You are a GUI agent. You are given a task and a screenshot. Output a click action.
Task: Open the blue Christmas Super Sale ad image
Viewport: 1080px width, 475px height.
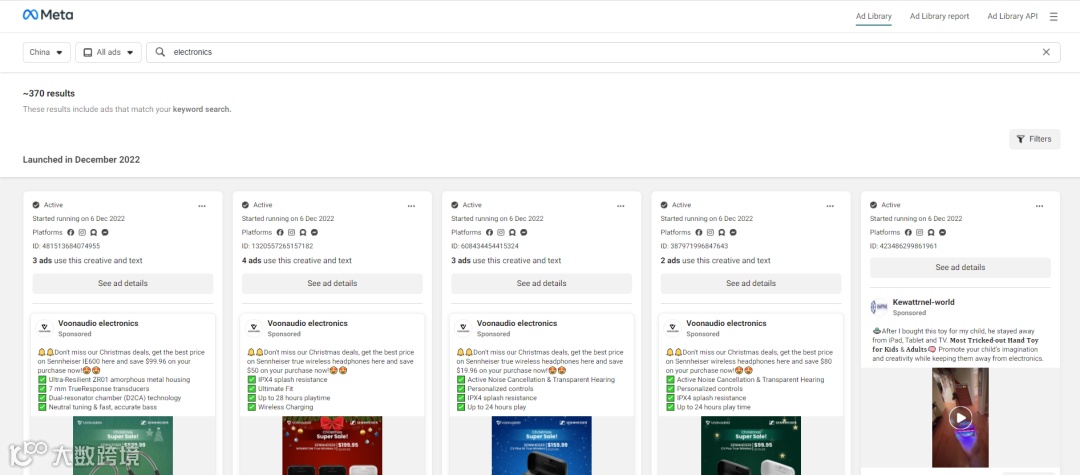coord(541,445)
